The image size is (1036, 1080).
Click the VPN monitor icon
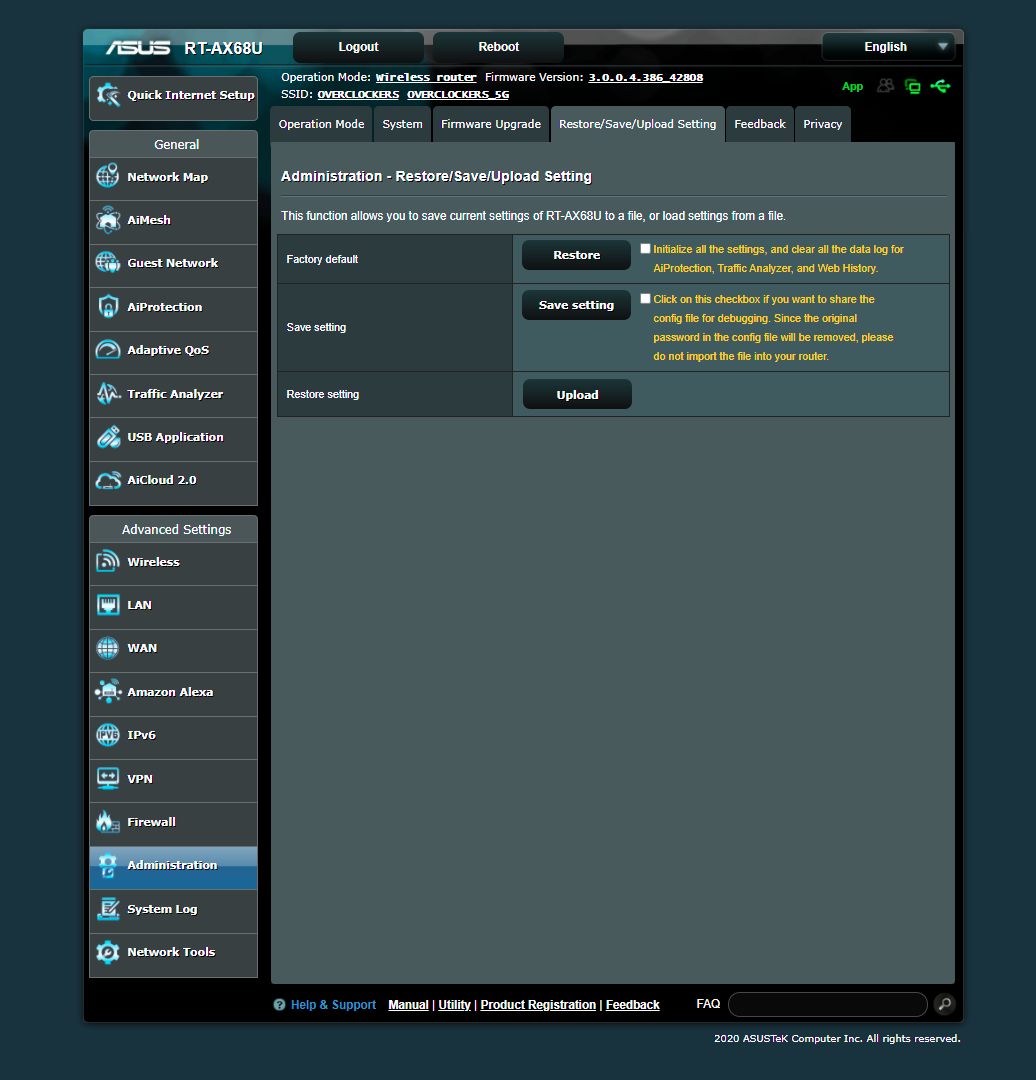click(108, 778)
